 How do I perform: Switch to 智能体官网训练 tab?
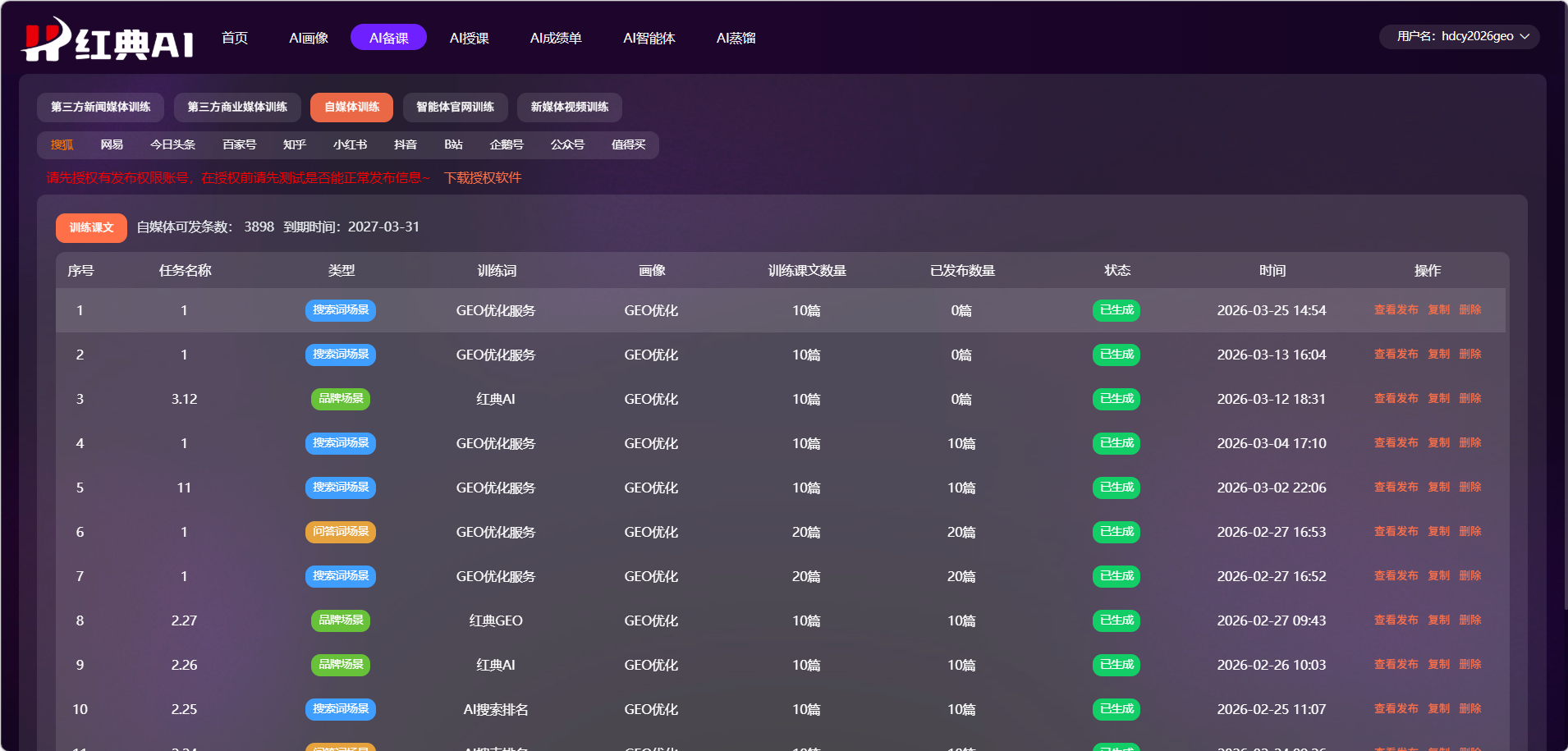455,108
